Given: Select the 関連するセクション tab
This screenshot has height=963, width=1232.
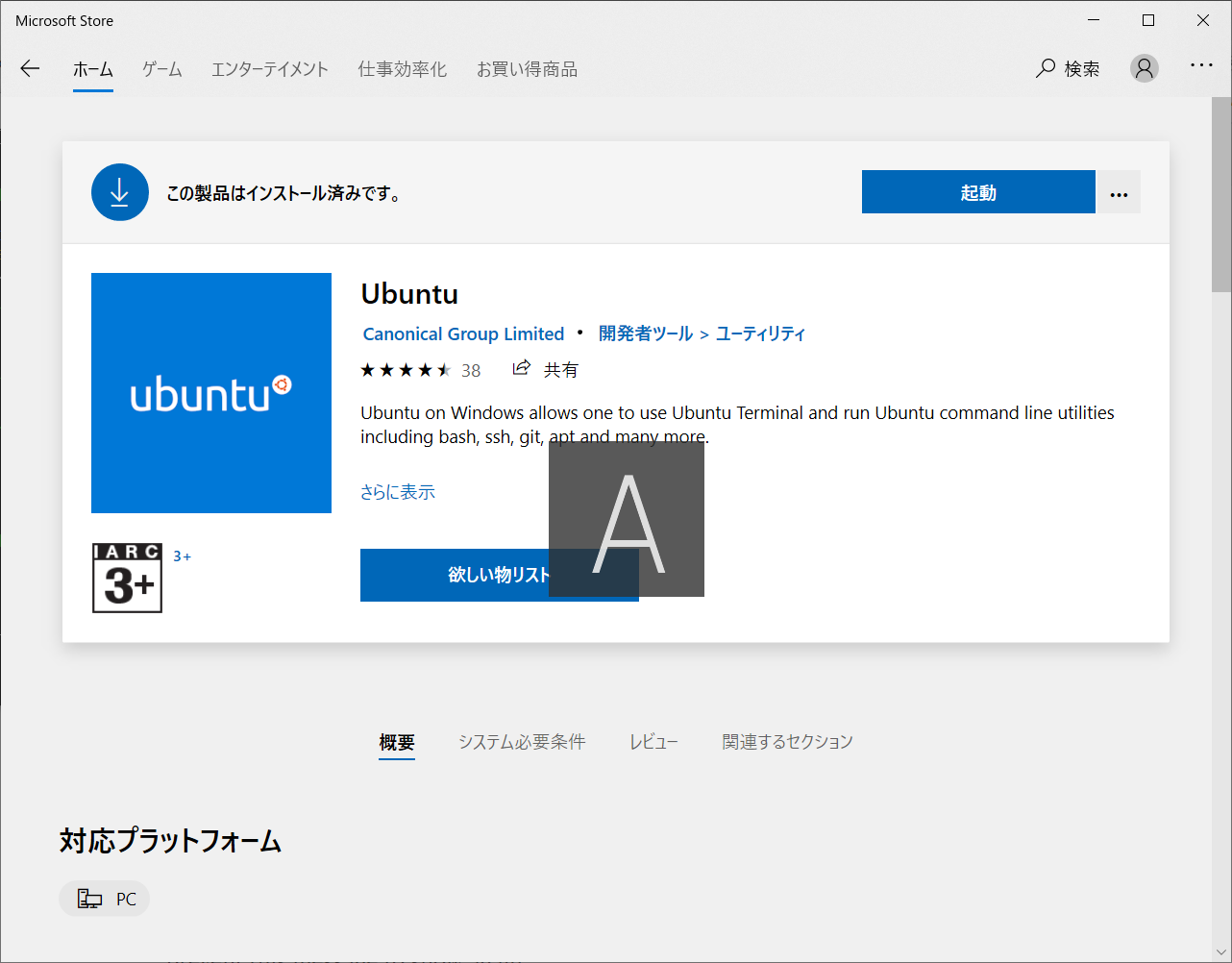Looking at the screenshot, I should click(x=788, y=742).
